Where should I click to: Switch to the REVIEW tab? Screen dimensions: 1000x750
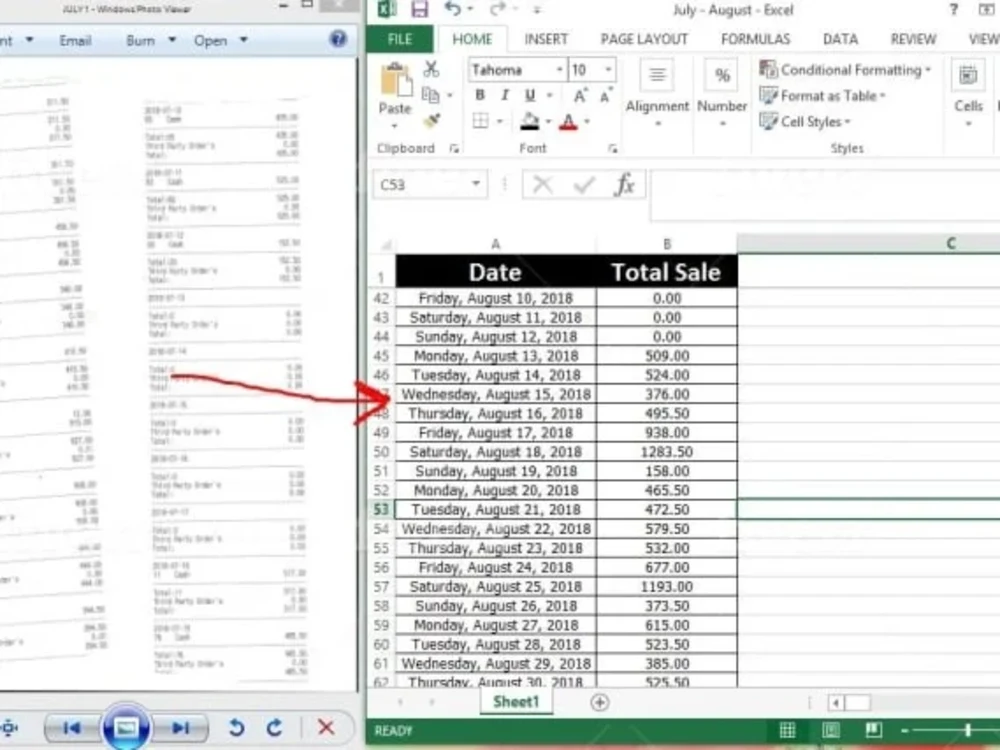pos(913,40)
